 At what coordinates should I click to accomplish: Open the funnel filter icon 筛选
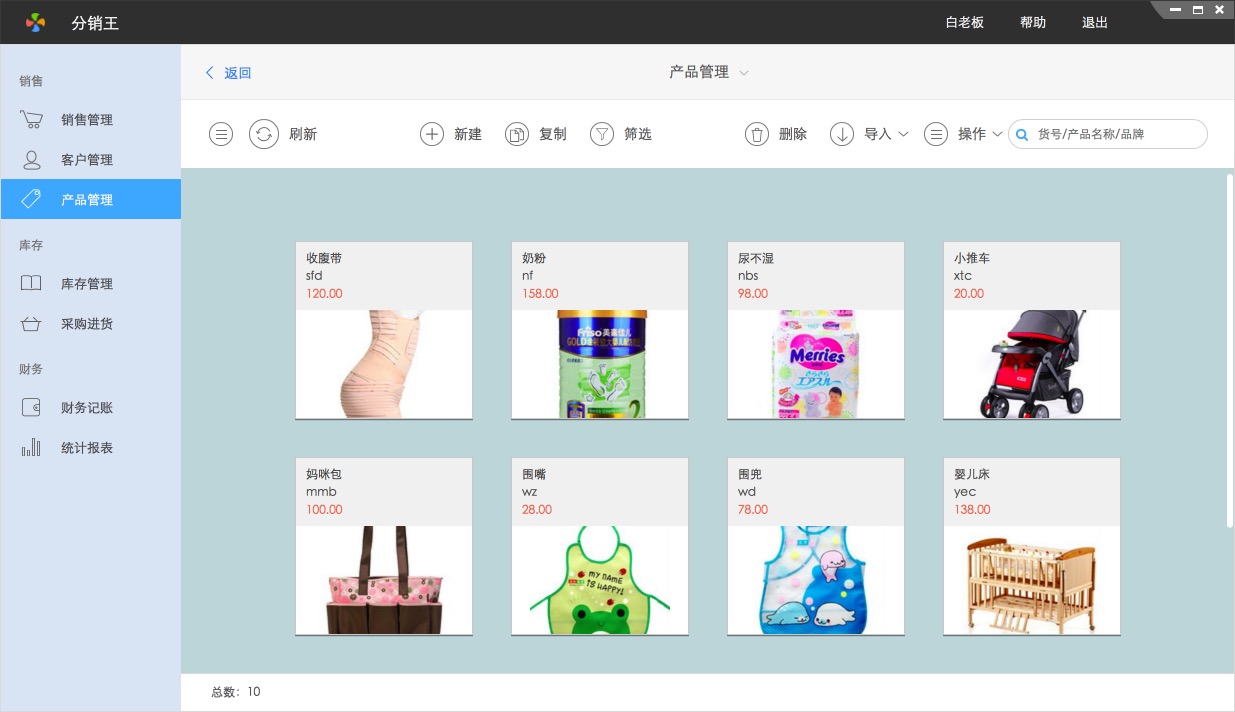pyautogui.click(x=602, y=134)
